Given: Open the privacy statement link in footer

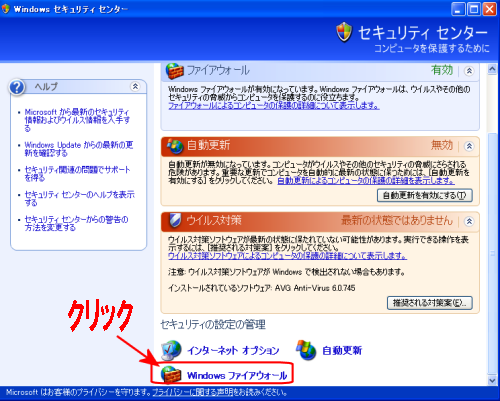Looking at the screenshot, I should (x=192, y=392).
